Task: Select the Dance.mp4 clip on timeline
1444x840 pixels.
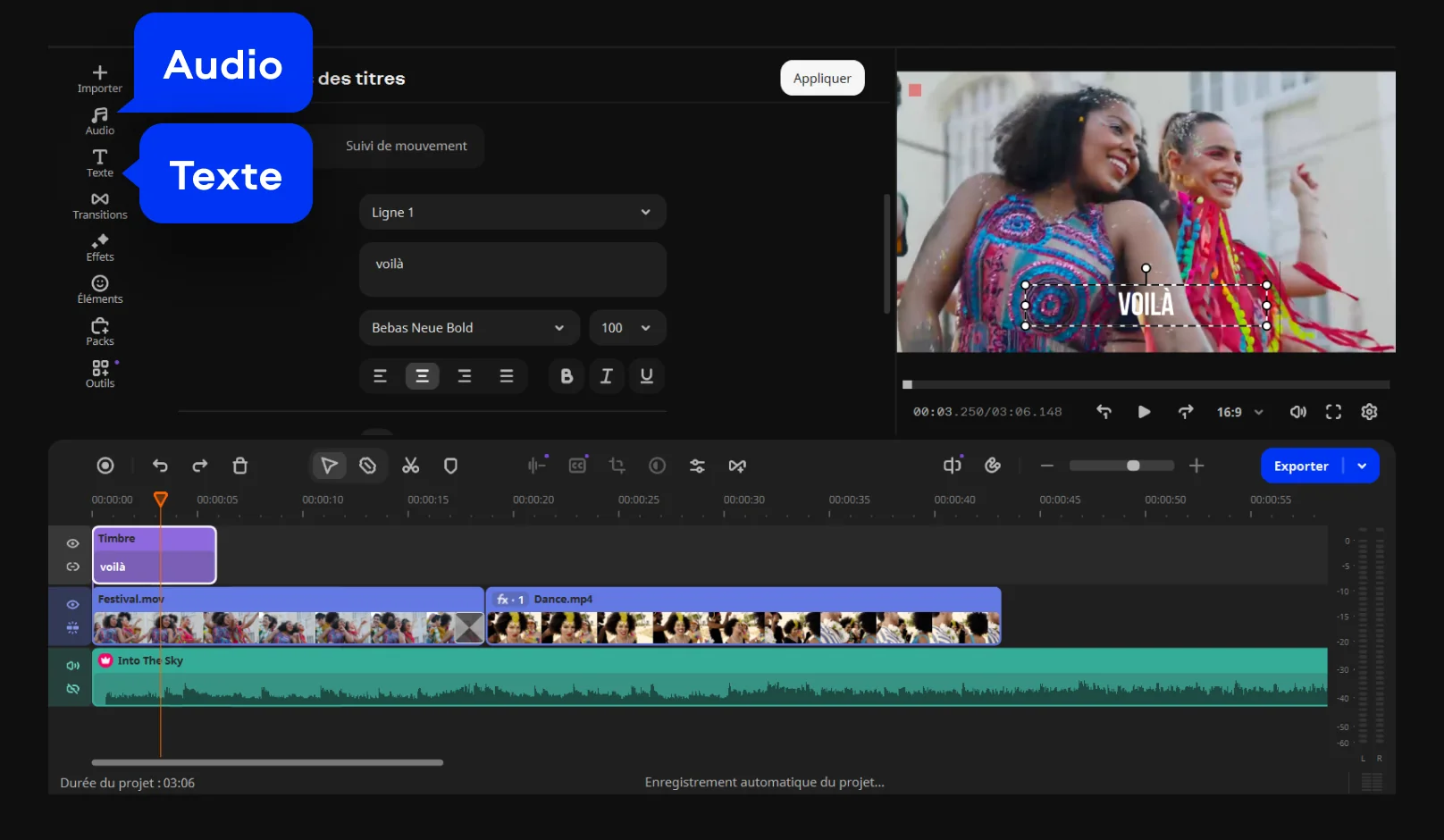Action: pyautogui.click(x=743, y=617)
